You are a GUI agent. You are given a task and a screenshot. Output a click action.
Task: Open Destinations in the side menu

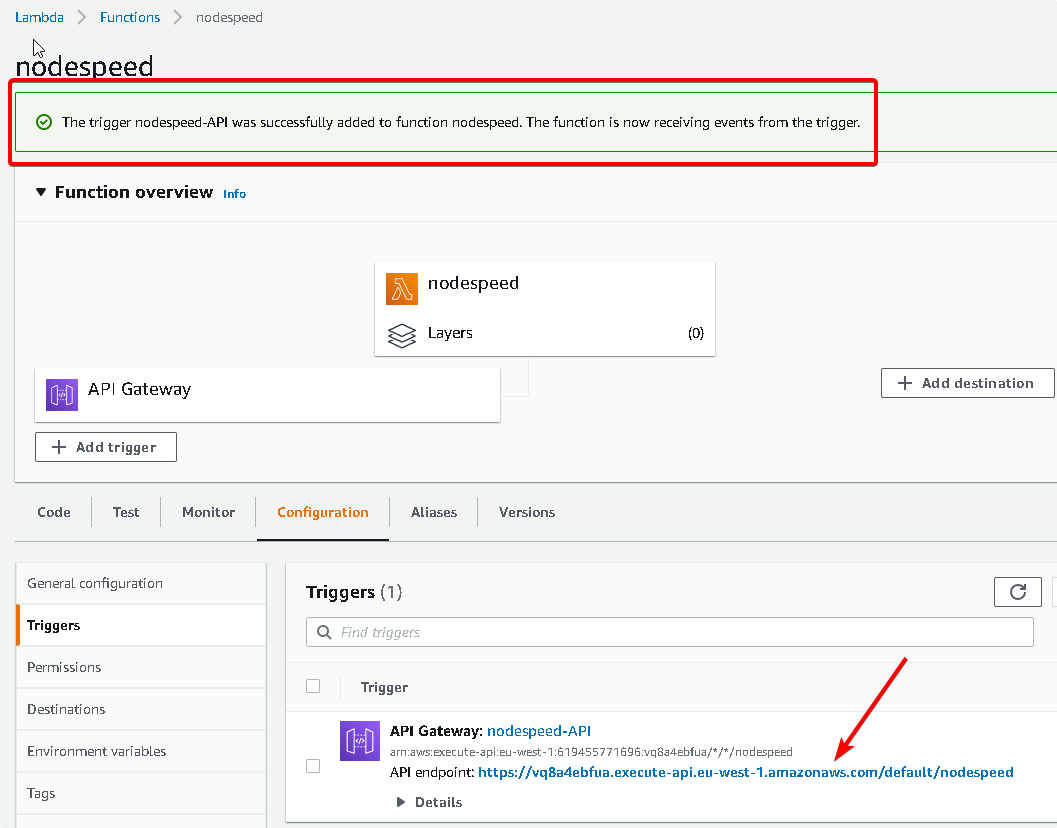click(141, 709)
